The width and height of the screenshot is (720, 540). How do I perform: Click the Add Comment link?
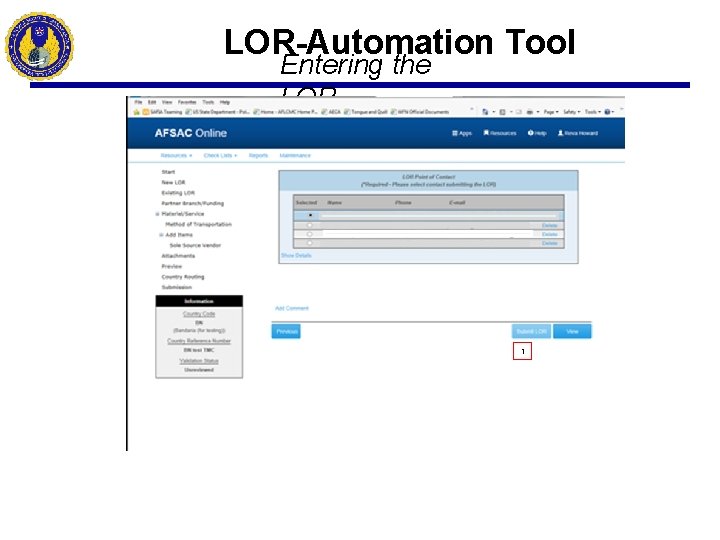[292, 308]
